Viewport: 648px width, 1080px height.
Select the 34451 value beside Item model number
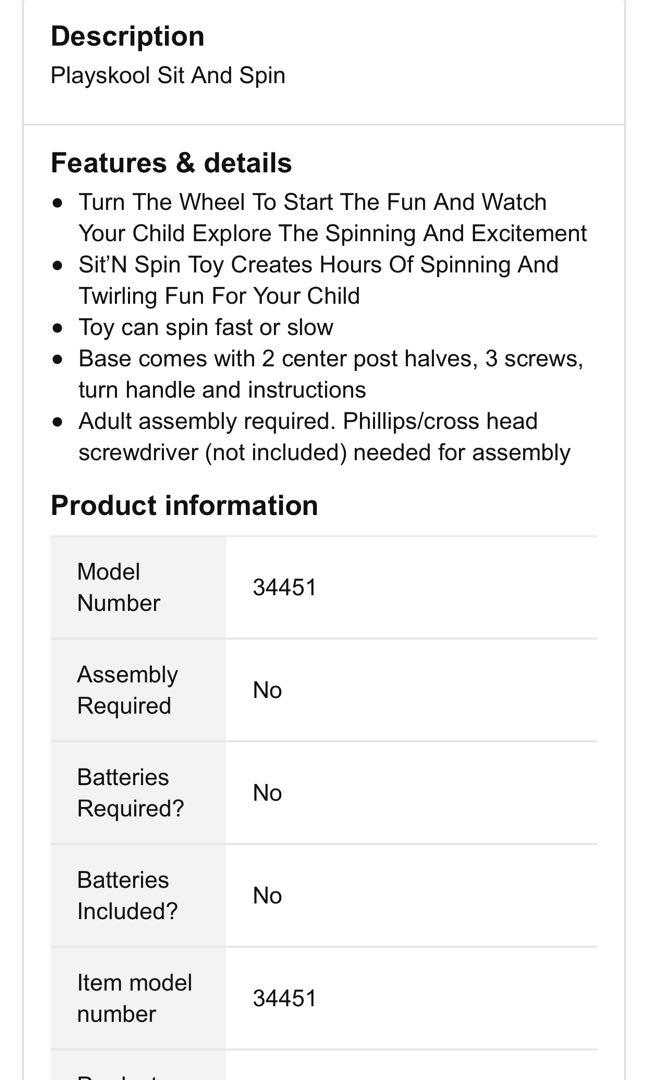(x=284, y=998)
